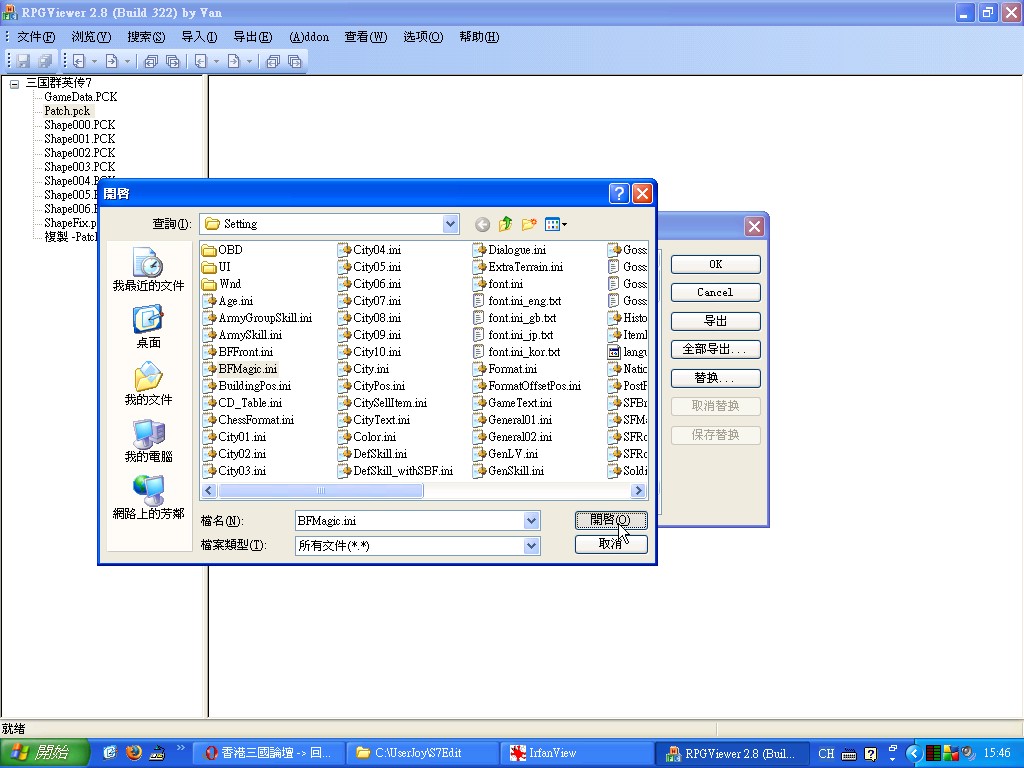The width and height of the screenshot is (1024, 768).
Task: Select the City.ini file in the list
Action: [370, 369]
